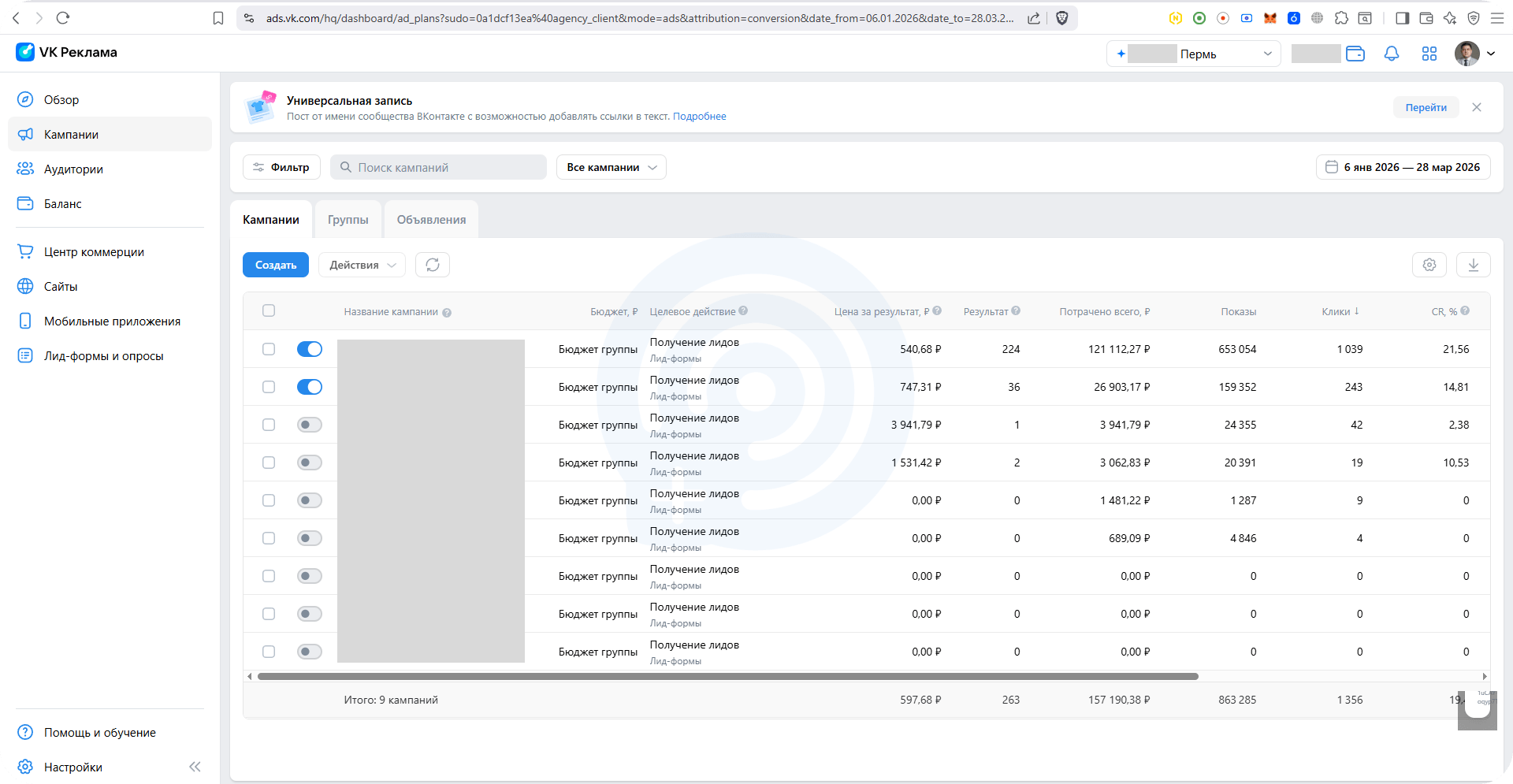
Task: Expand the Все кампании dropdown
Action: (x=611, y=167)
